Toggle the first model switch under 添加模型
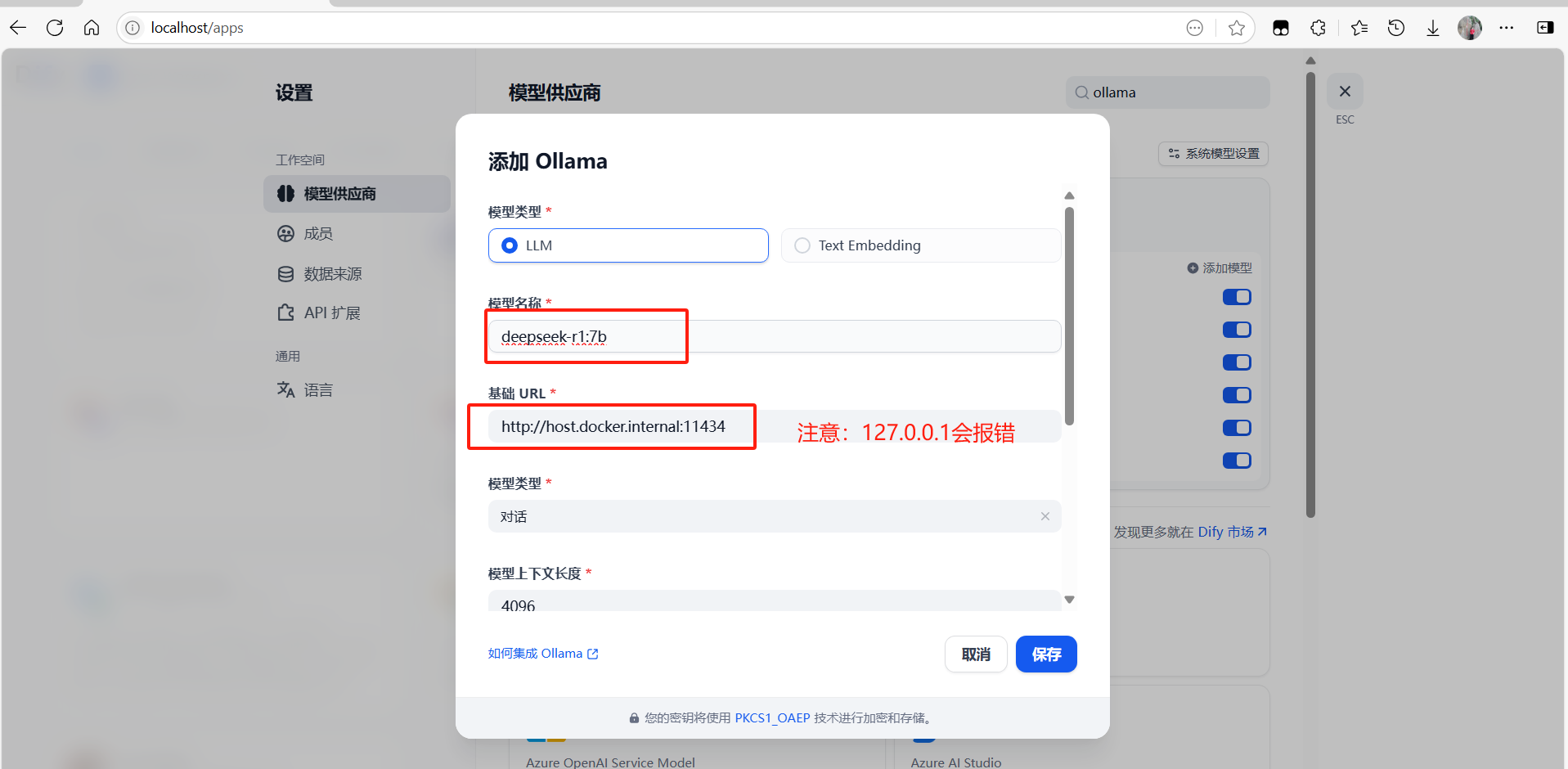The height and width of the screenshot is (769, 1568). [1237, 297]
